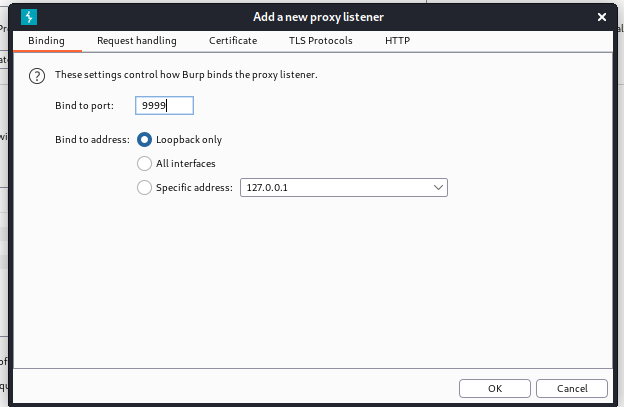Click the Specific address label text
The width and height of the screenshot is (624, 407).
[x=194, y=187]
